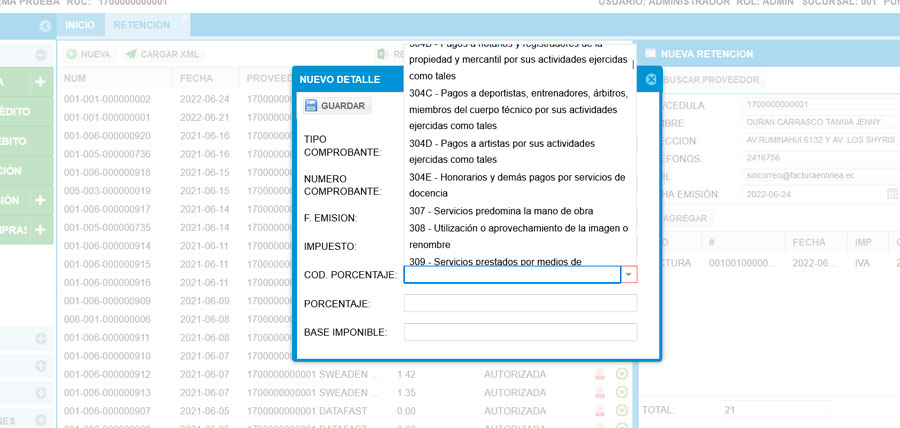Image resolution: width=900 pixels, height=428 pixels.
Task: Click into the BASE IMPONIBLE field
Action: click(521, 332)
